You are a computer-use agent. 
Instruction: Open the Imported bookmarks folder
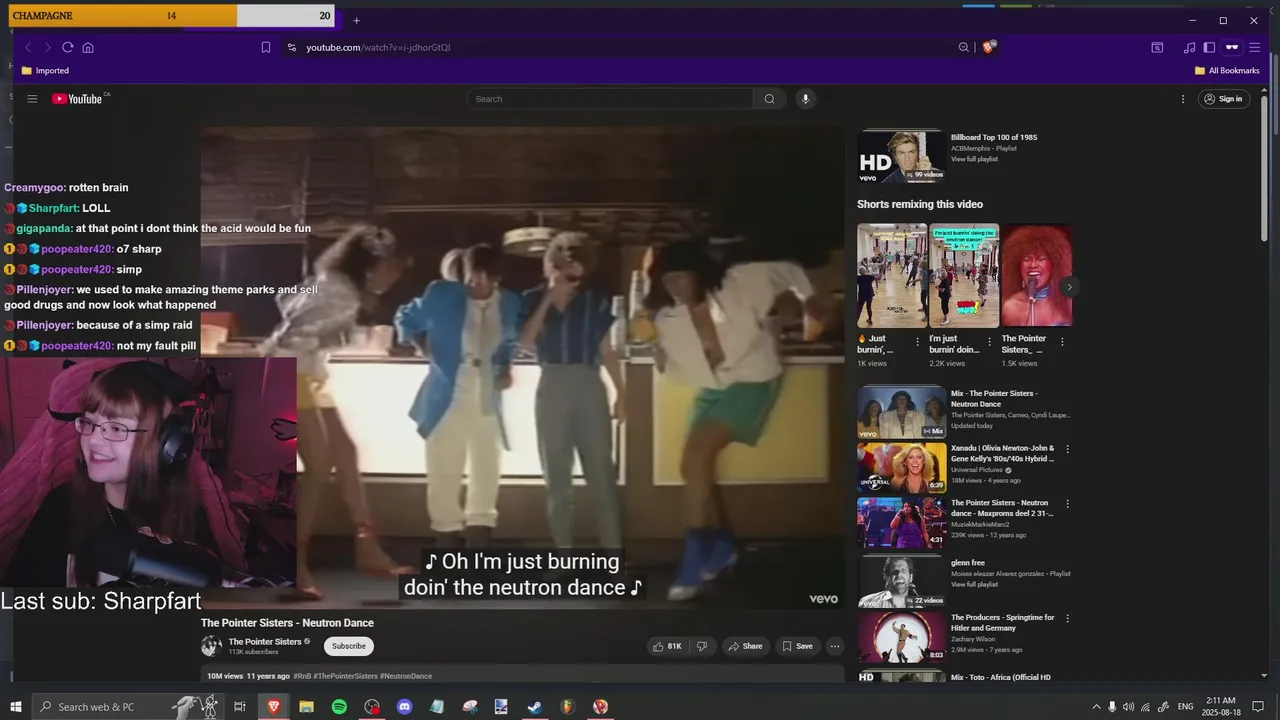point(45,71)
